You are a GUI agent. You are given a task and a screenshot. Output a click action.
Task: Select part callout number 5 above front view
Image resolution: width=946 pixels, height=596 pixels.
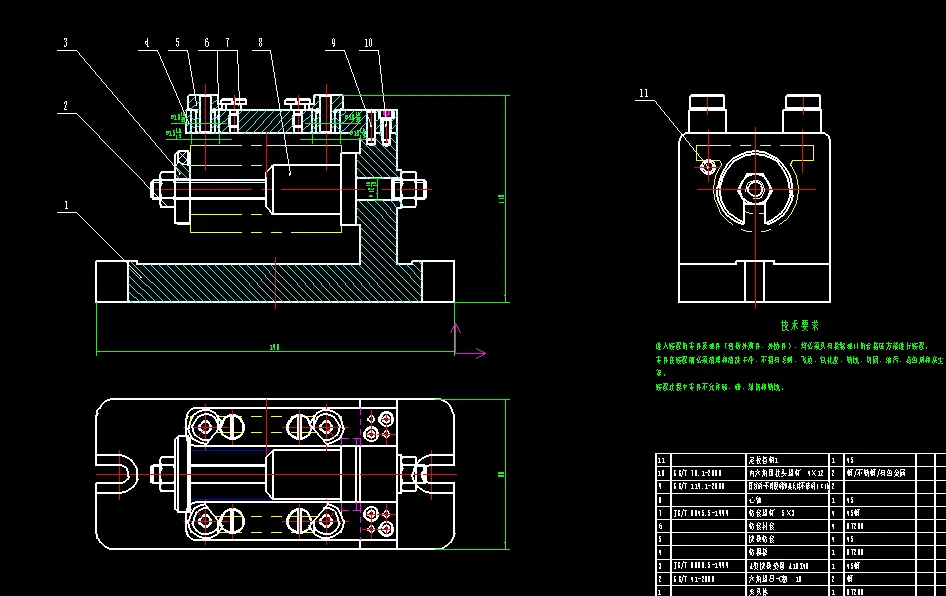177,43
